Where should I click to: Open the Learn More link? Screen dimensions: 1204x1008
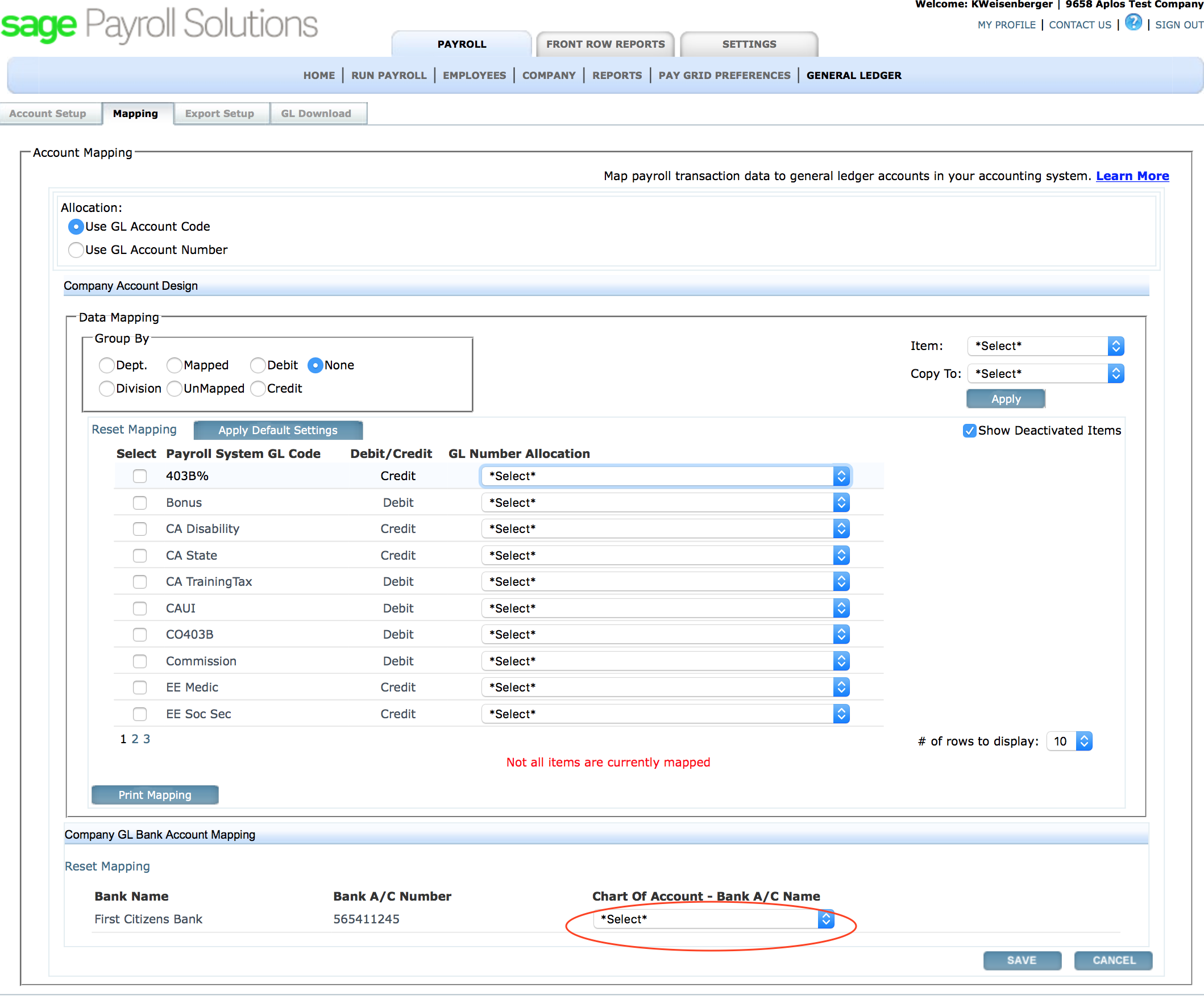[1132, 176]
